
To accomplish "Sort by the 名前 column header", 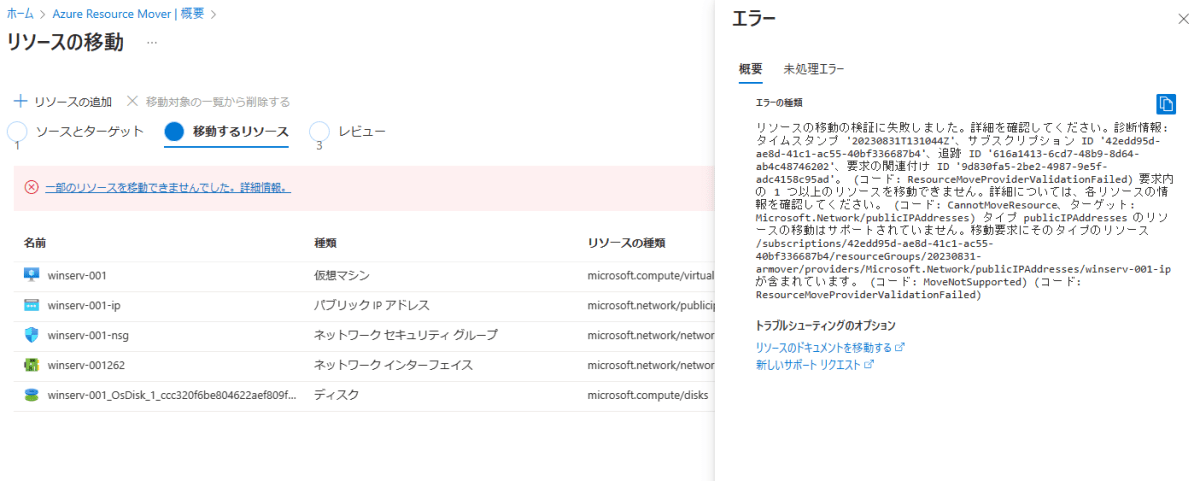I will click(x=35, y=243).
